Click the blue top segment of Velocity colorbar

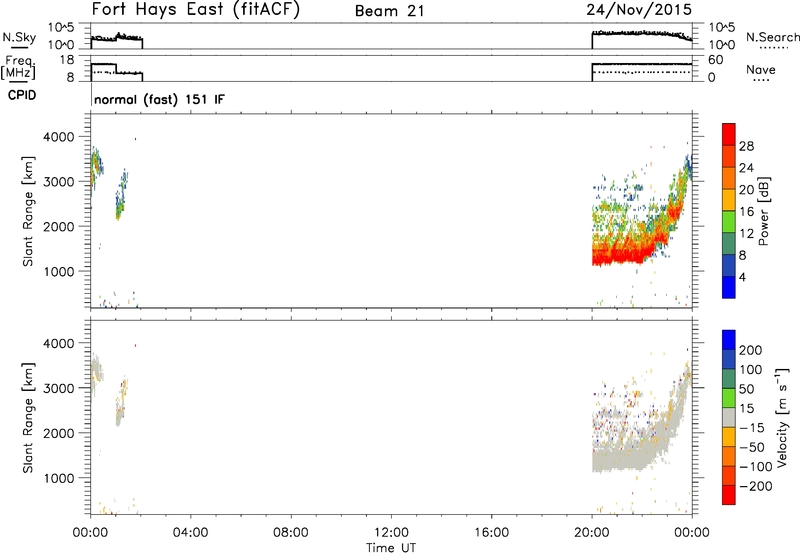pos(729,340)
